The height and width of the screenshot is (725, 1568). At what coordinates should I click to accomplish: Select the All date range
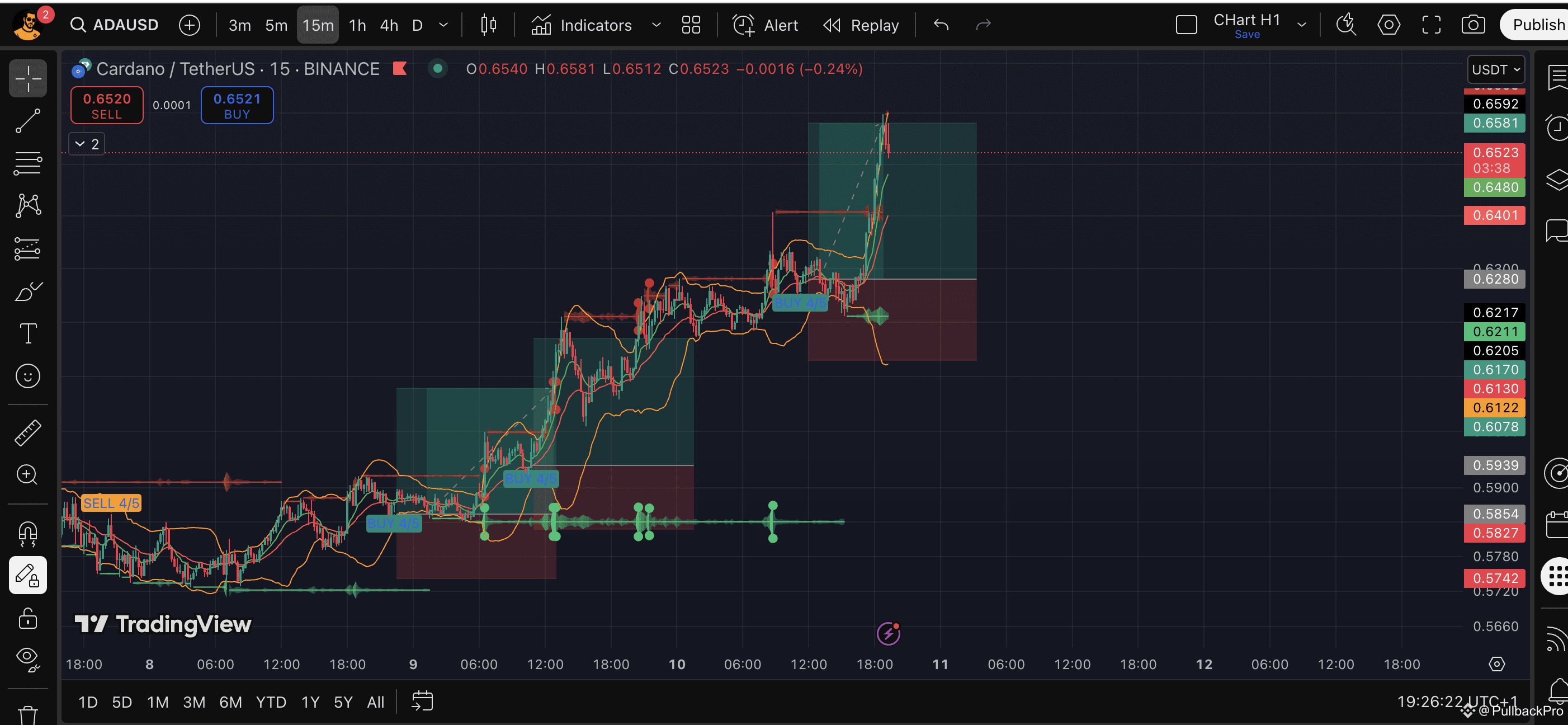376,702
